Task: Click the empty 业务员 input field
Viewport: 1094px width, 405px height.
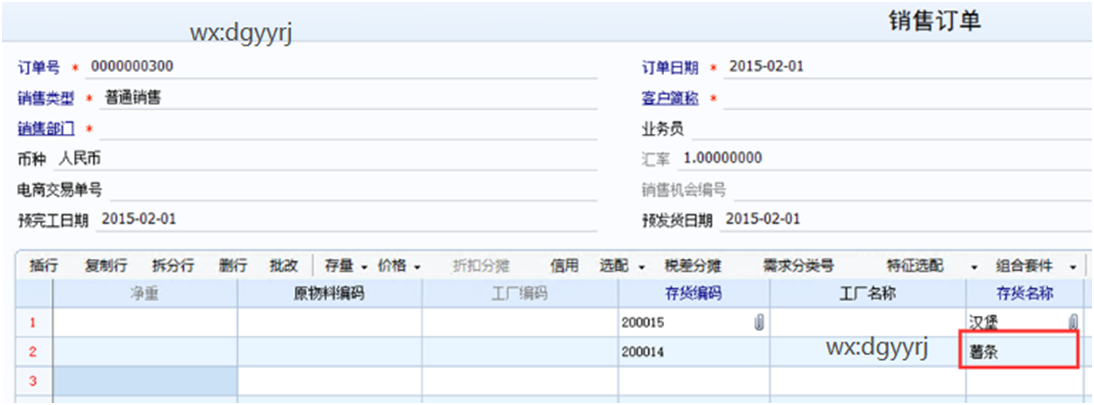Action: [890, 129]
